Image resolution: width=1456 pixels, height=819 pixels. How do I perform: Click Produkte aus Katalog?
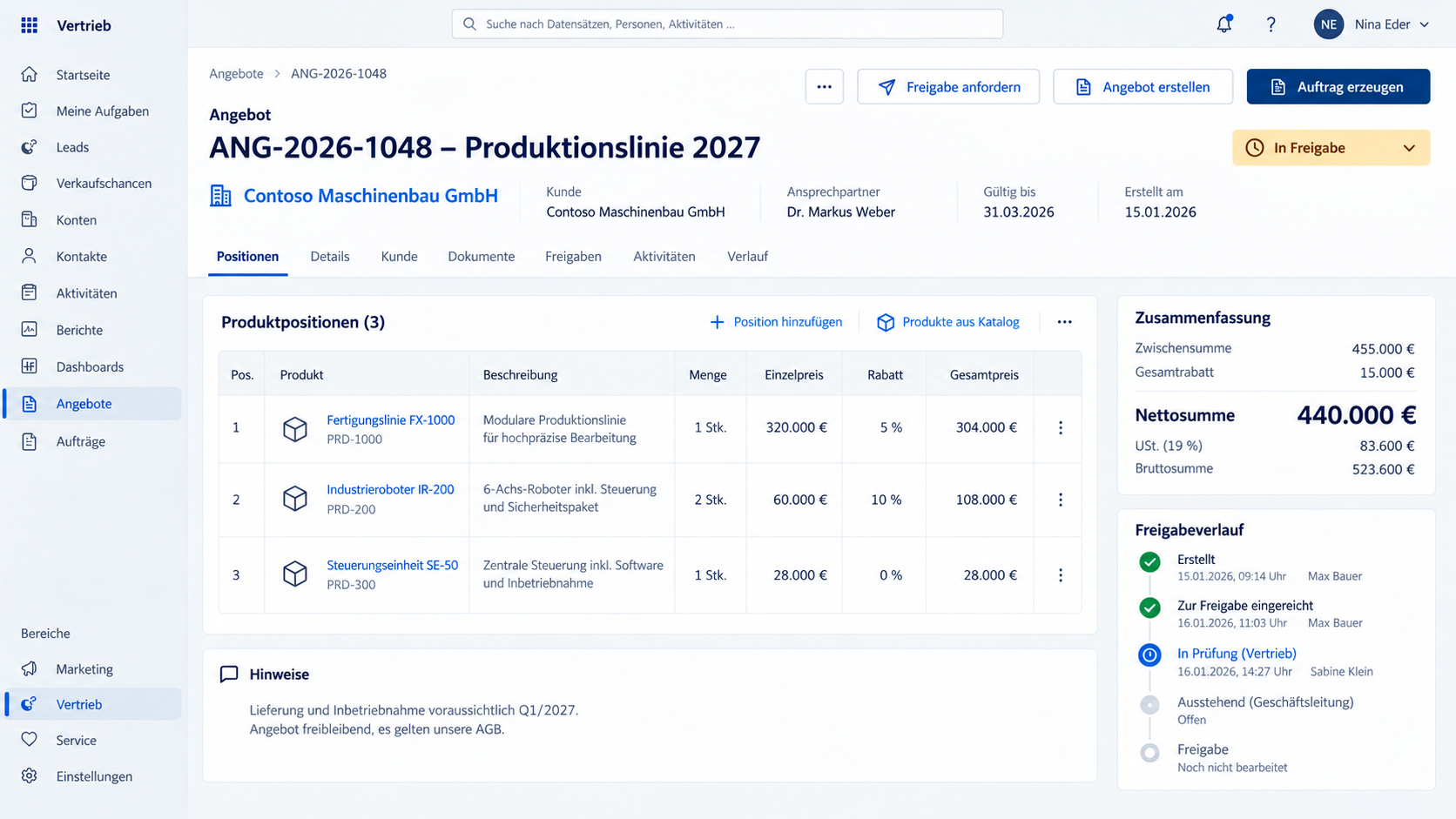(948, 322)
